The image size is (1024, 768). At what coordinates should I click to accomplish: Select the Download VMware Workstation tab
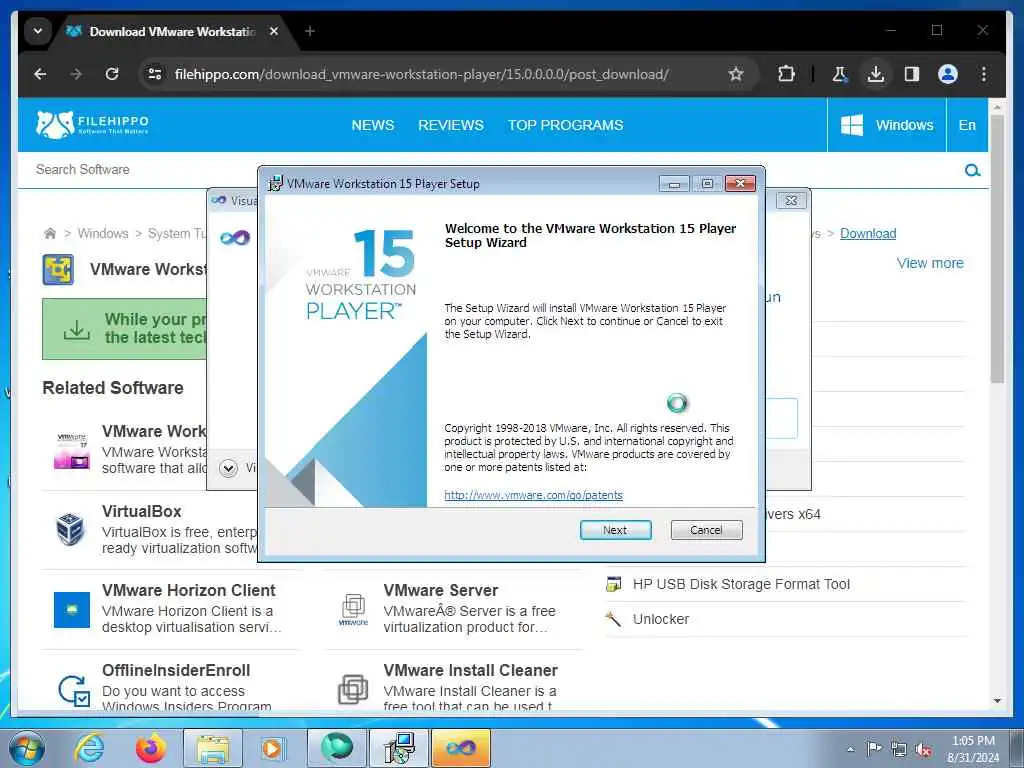click(x=172, y=31)
